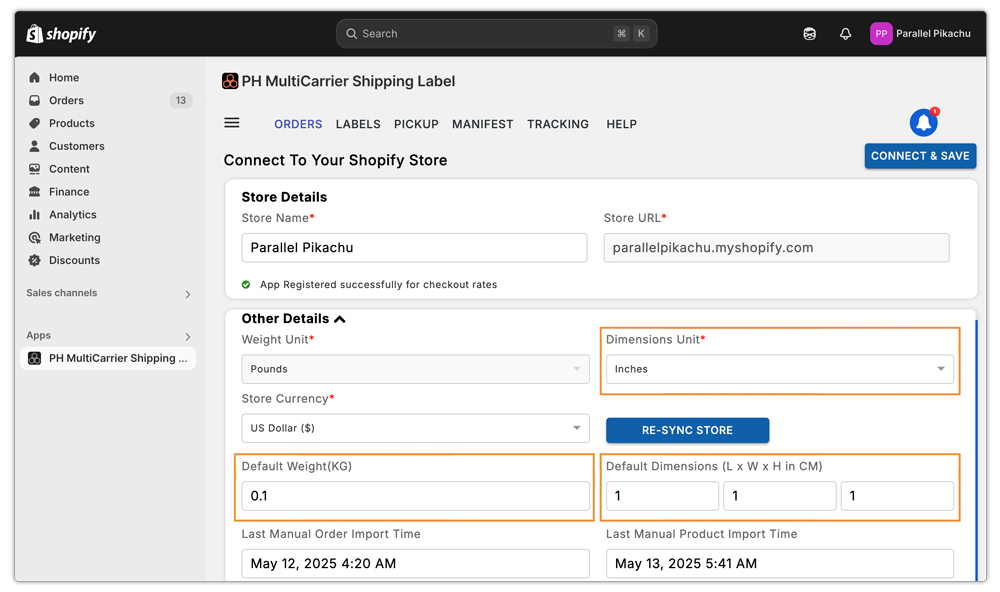Viewport: 1000px width, 592px height.
Task: Switch to the ORDERS tab
Action: pos(298,124)
